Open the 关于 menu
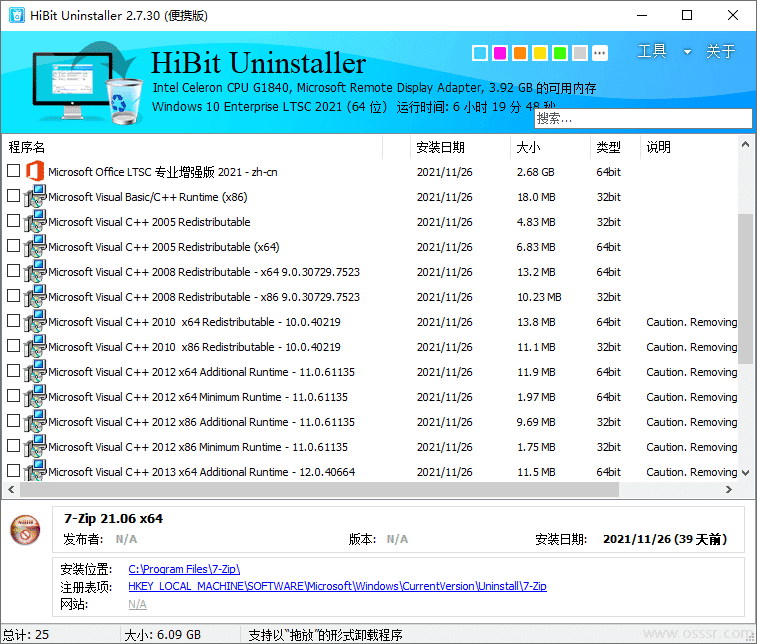 tap(721, 51)
